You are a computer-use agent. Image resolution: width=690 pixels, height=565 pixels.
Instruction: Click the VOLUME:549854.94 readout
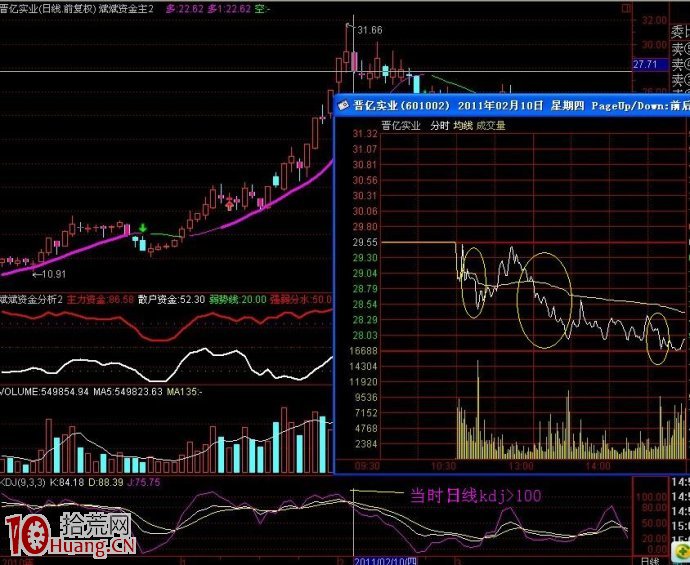click(x=44, y=391)
